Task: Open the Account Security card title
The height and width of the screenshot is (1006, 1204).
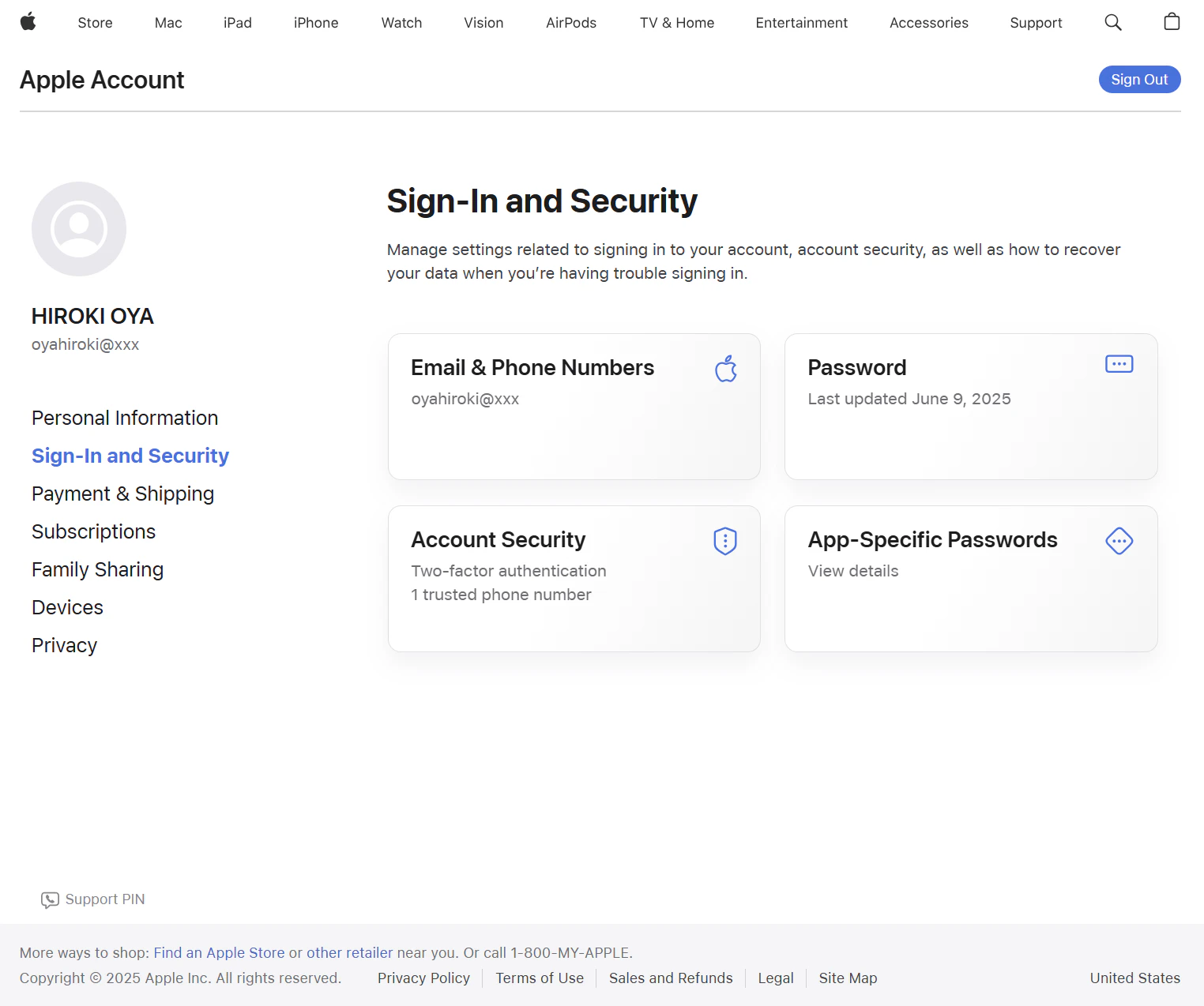Action: click(x=499, y=540)
